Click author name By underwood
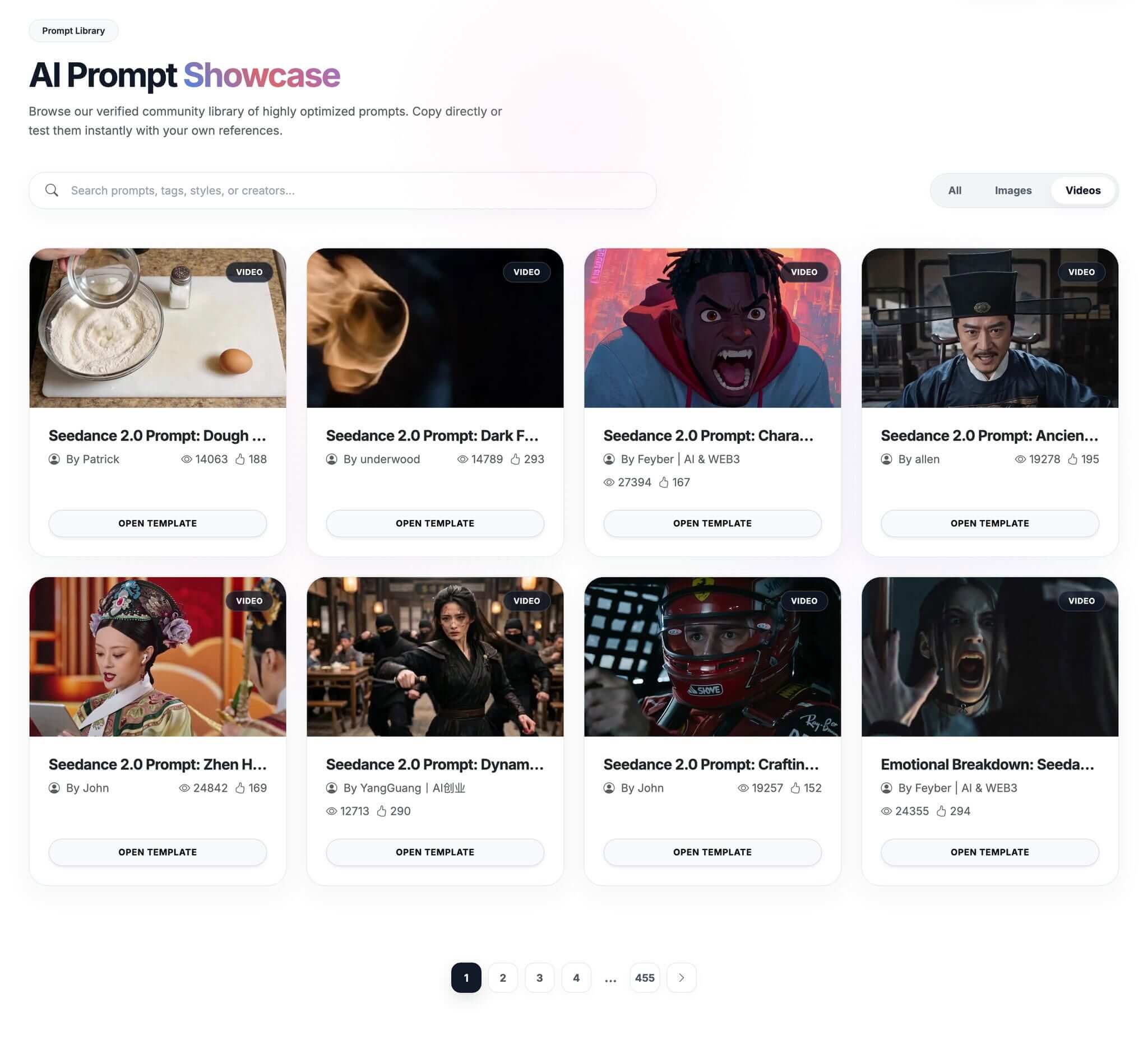This screenshot has height=1063, width=1148. pyautogui.click(x=382, y=459)
